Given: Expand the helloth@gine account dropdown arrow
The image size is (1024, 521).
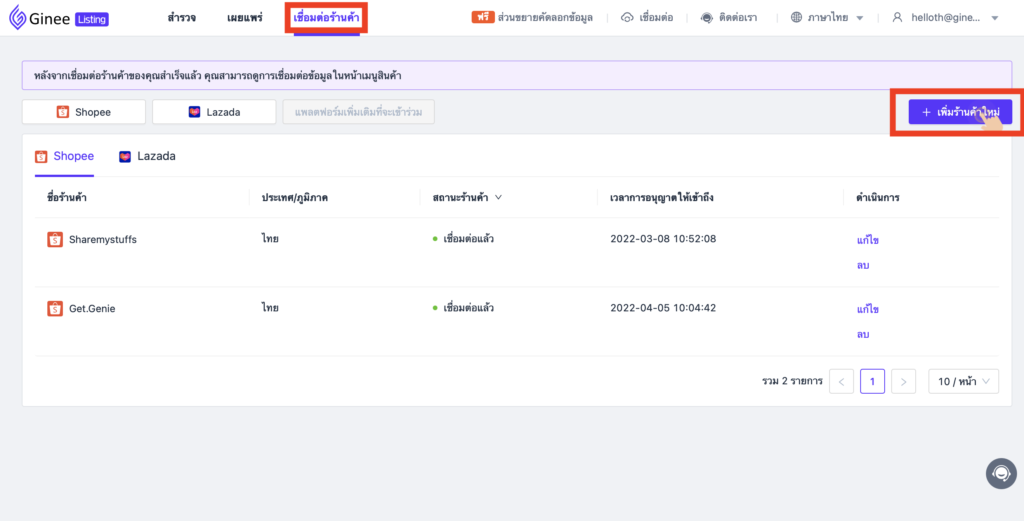Looking at the screenshot, I should click(x=995, y=18).
